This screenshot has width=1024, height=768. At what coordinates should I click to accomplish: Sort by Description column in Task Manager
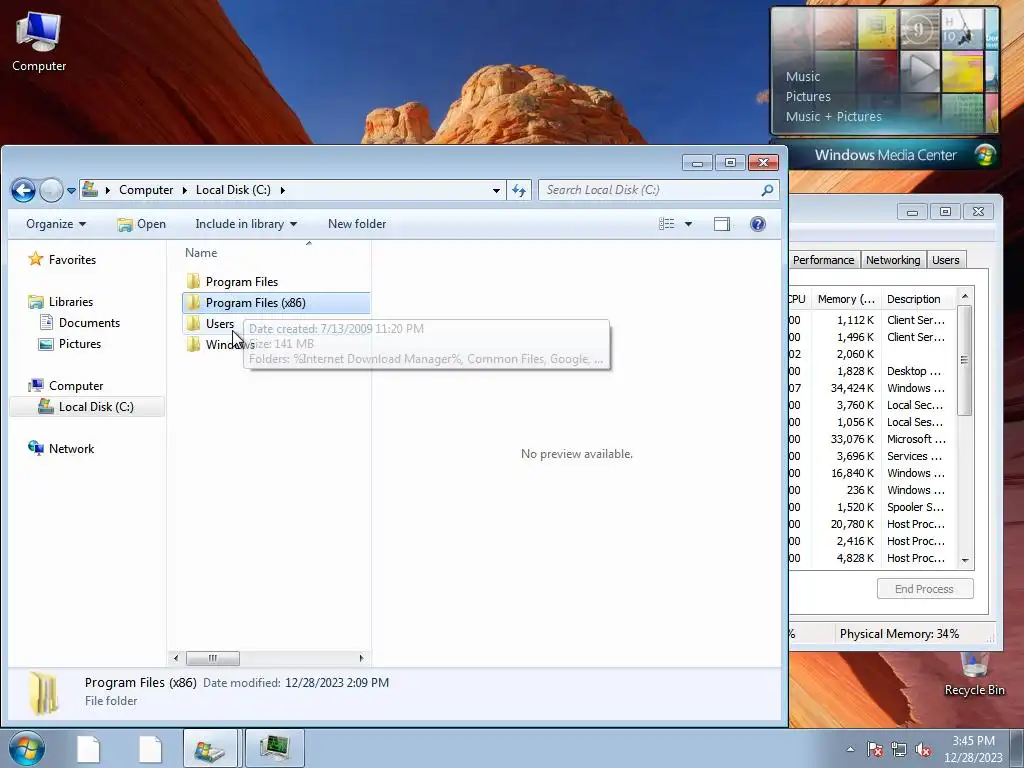coord(918,299)
